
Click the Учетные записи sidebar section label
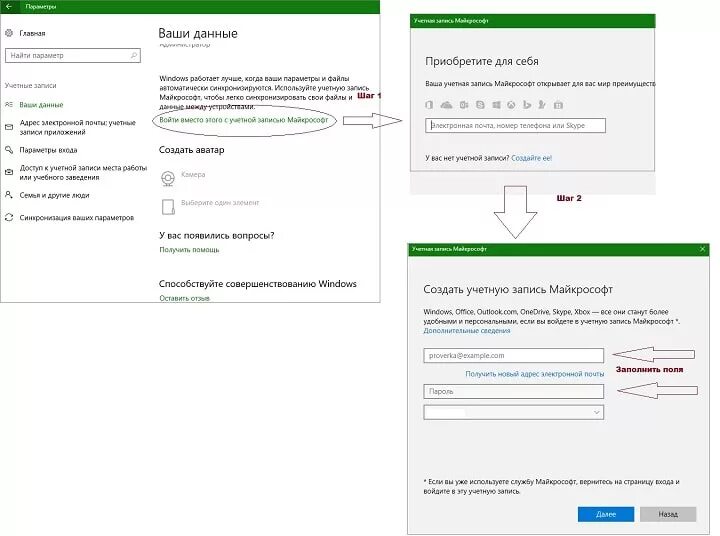(30, 85)
